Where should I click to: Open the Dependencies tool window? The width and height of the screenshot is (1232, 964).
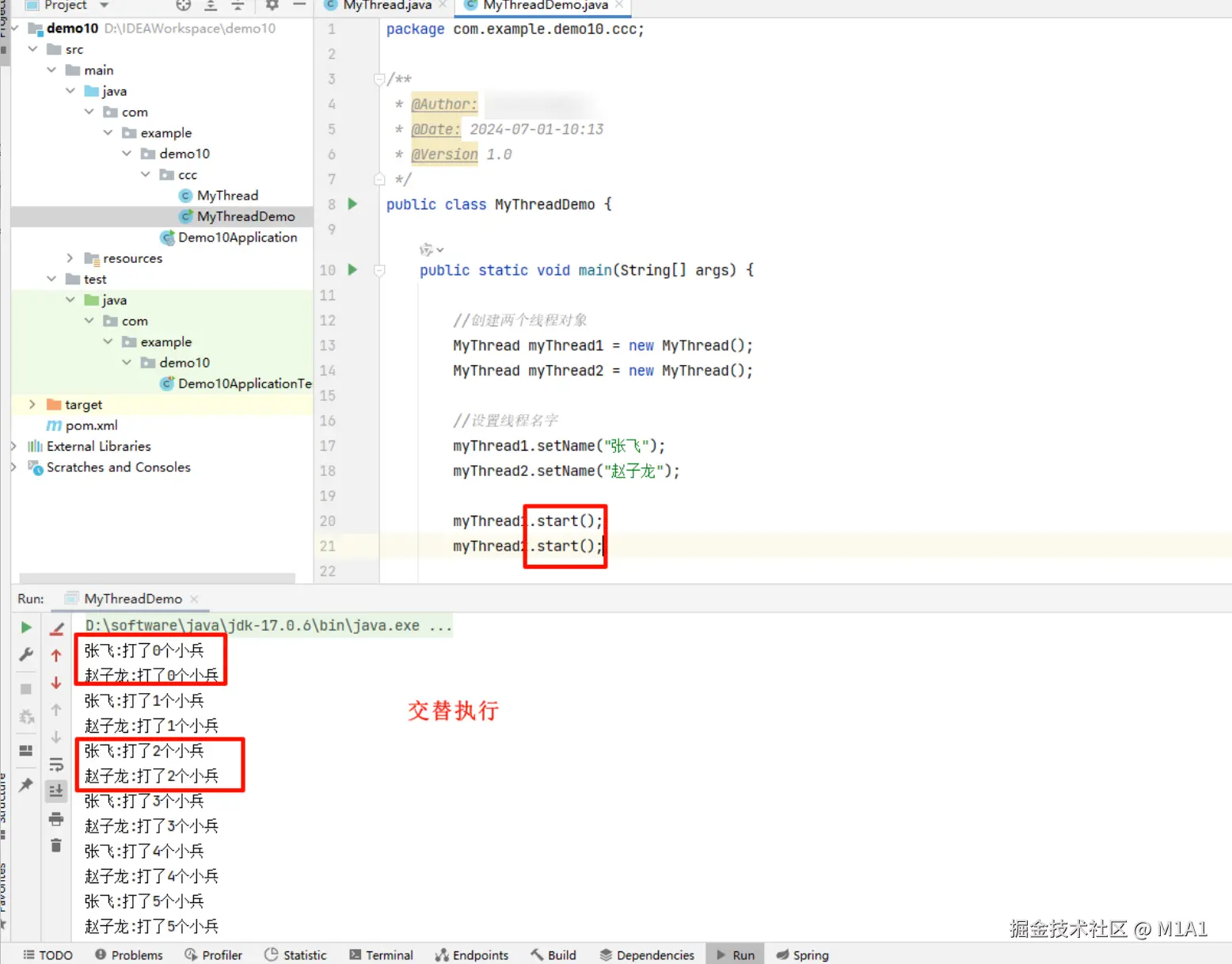point(647,954)
